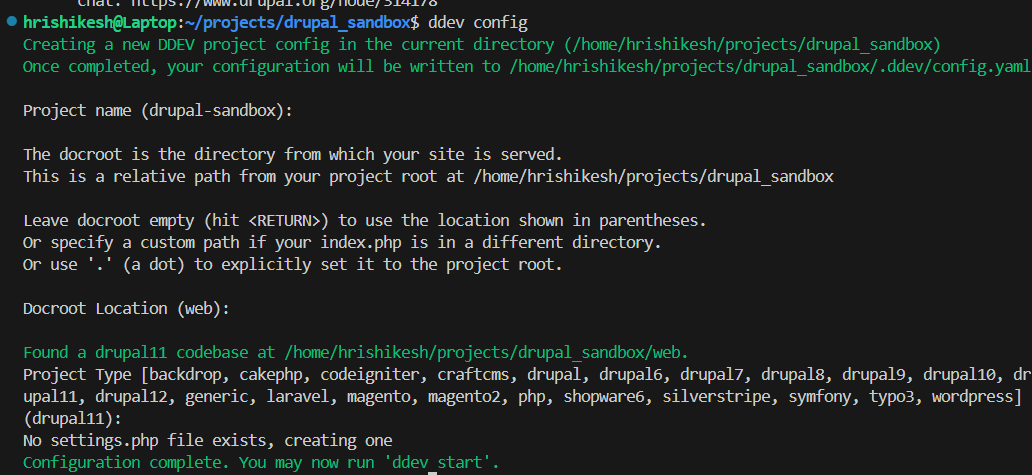Click the 'Docroot Location (web):' prompt line
The image size is (1032, 475).
126,309
